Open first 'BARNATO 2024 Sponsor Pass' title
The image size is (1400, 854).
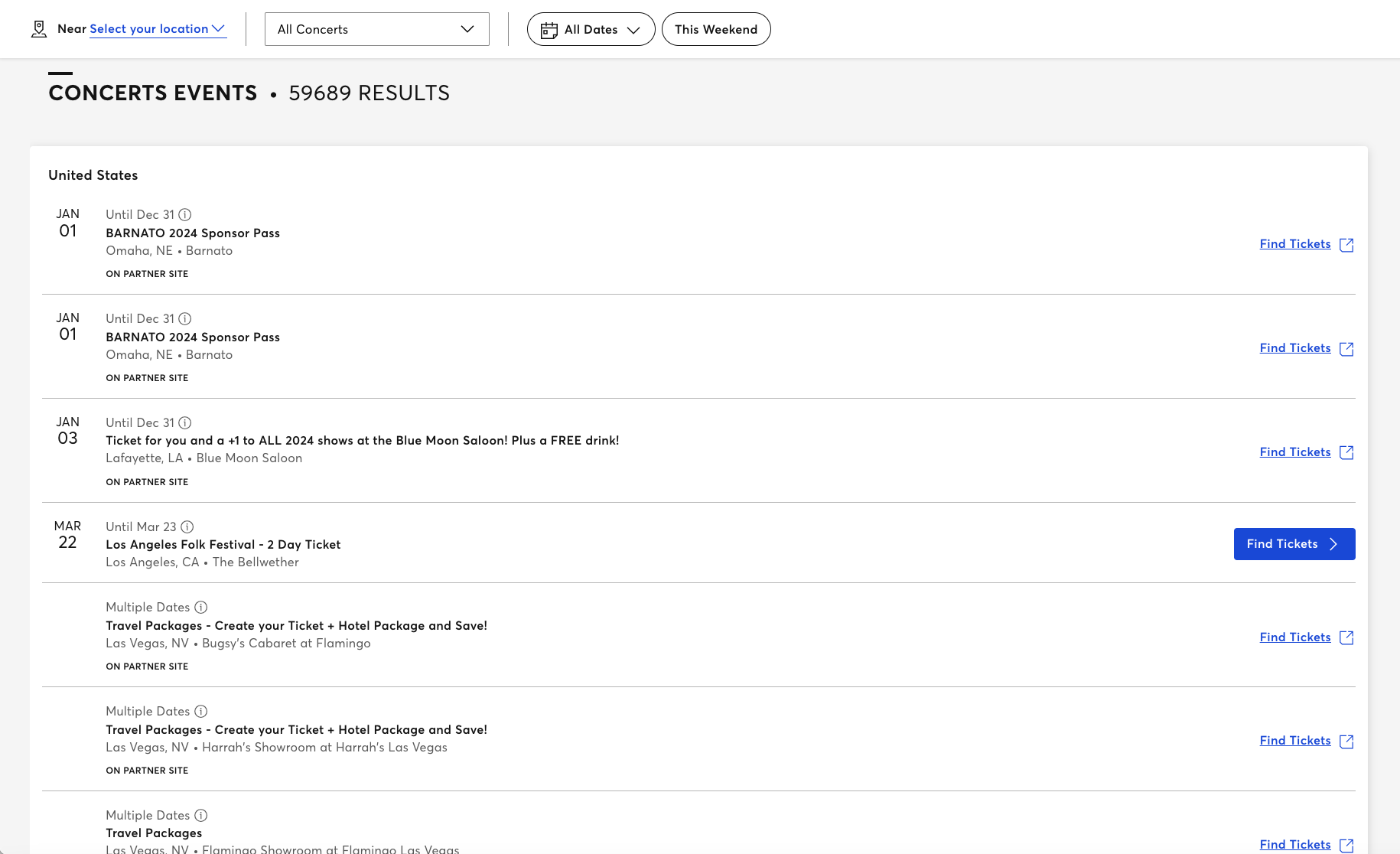pyautogui.click(x=193, y=233)
